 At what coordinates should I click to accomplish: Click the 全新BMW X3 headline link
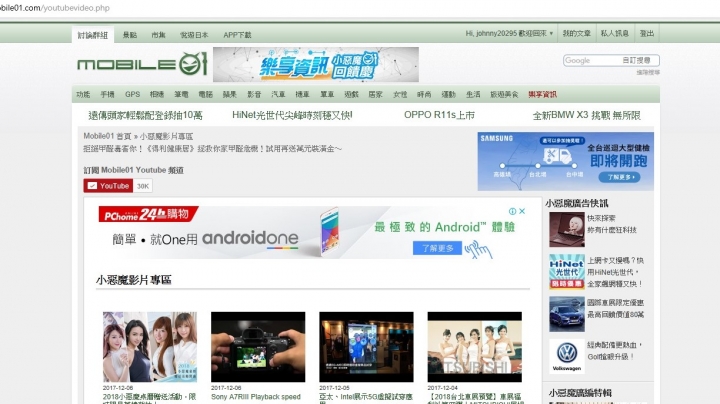click(x=586, y=115)
